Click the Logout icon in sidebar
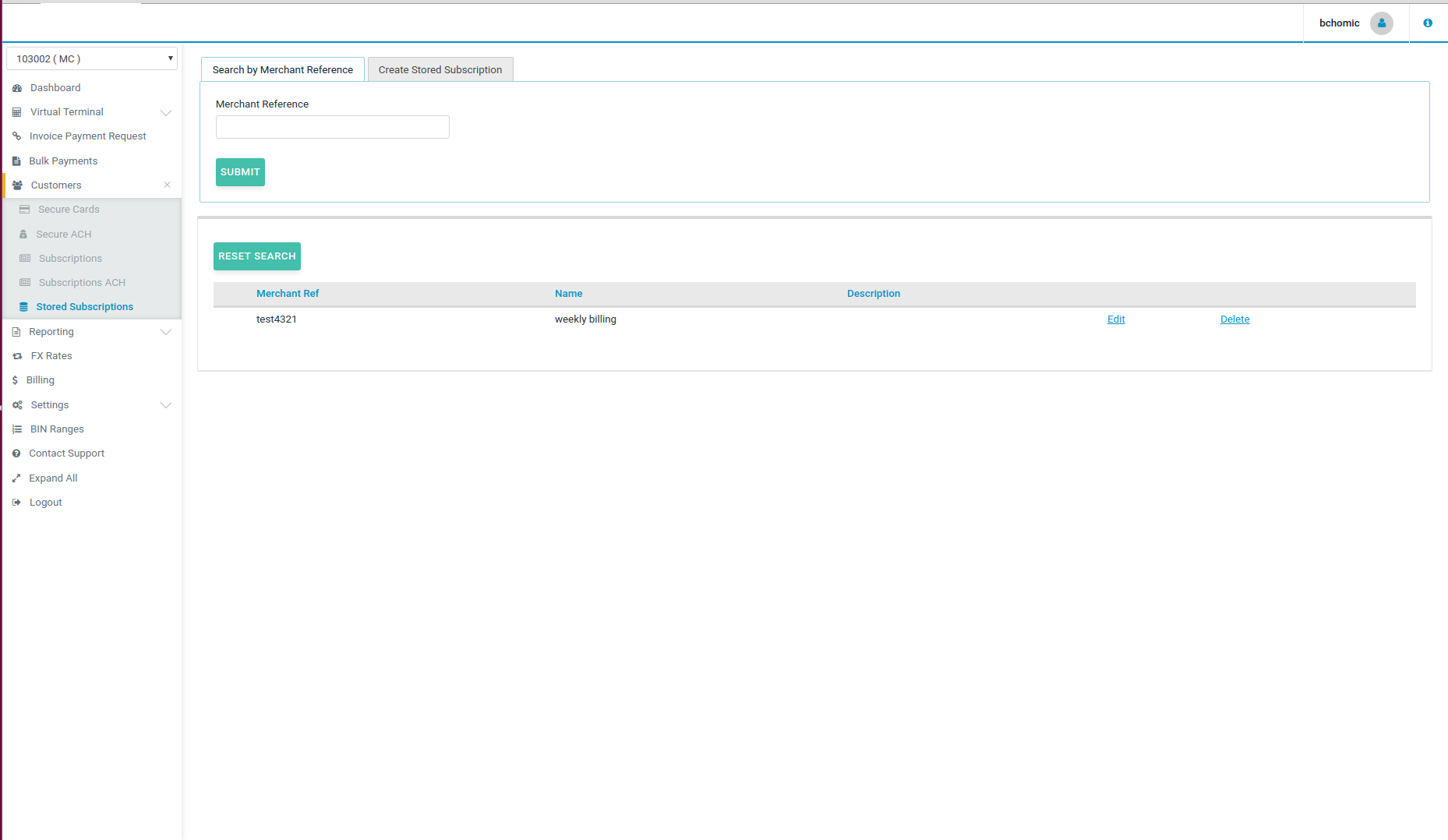This screenshot has height=840, width=1448. click(16, 503)
